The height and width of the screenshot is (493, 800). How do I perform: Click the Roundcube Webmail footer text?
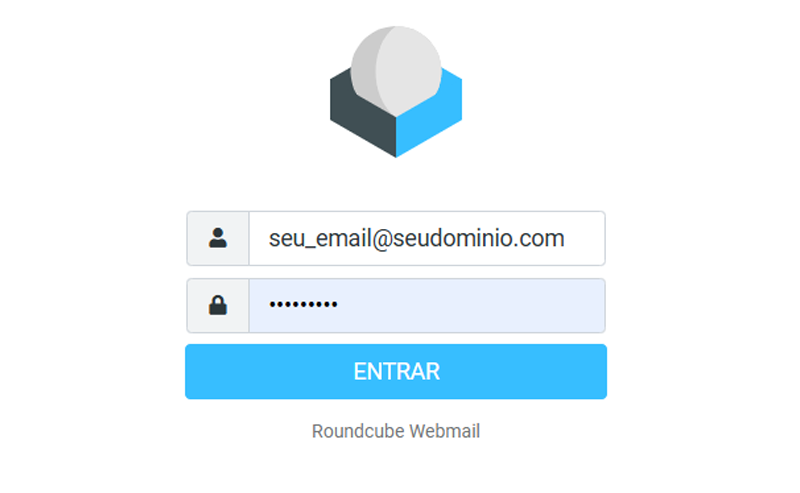396,431
